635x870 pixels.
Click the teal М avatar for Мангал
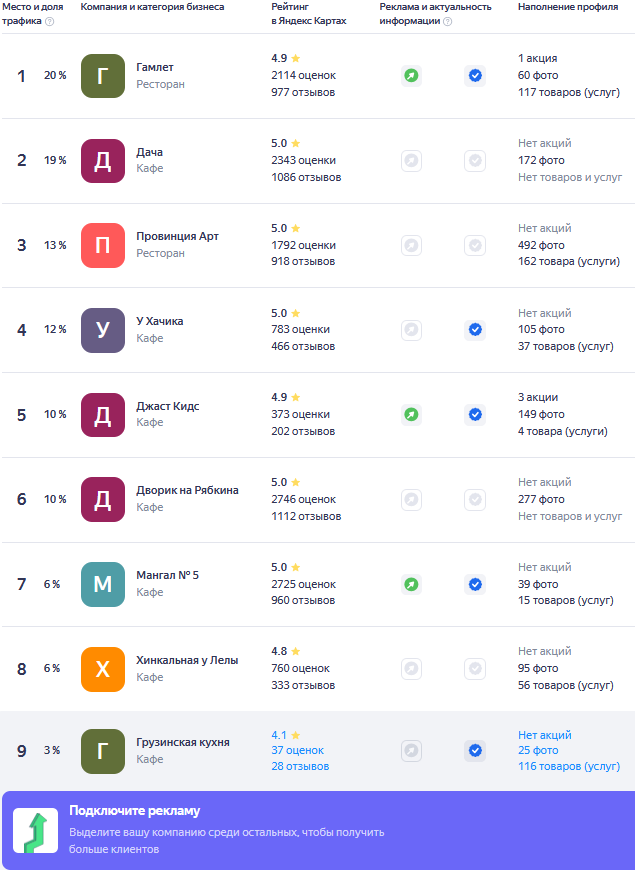coord(103,584)
